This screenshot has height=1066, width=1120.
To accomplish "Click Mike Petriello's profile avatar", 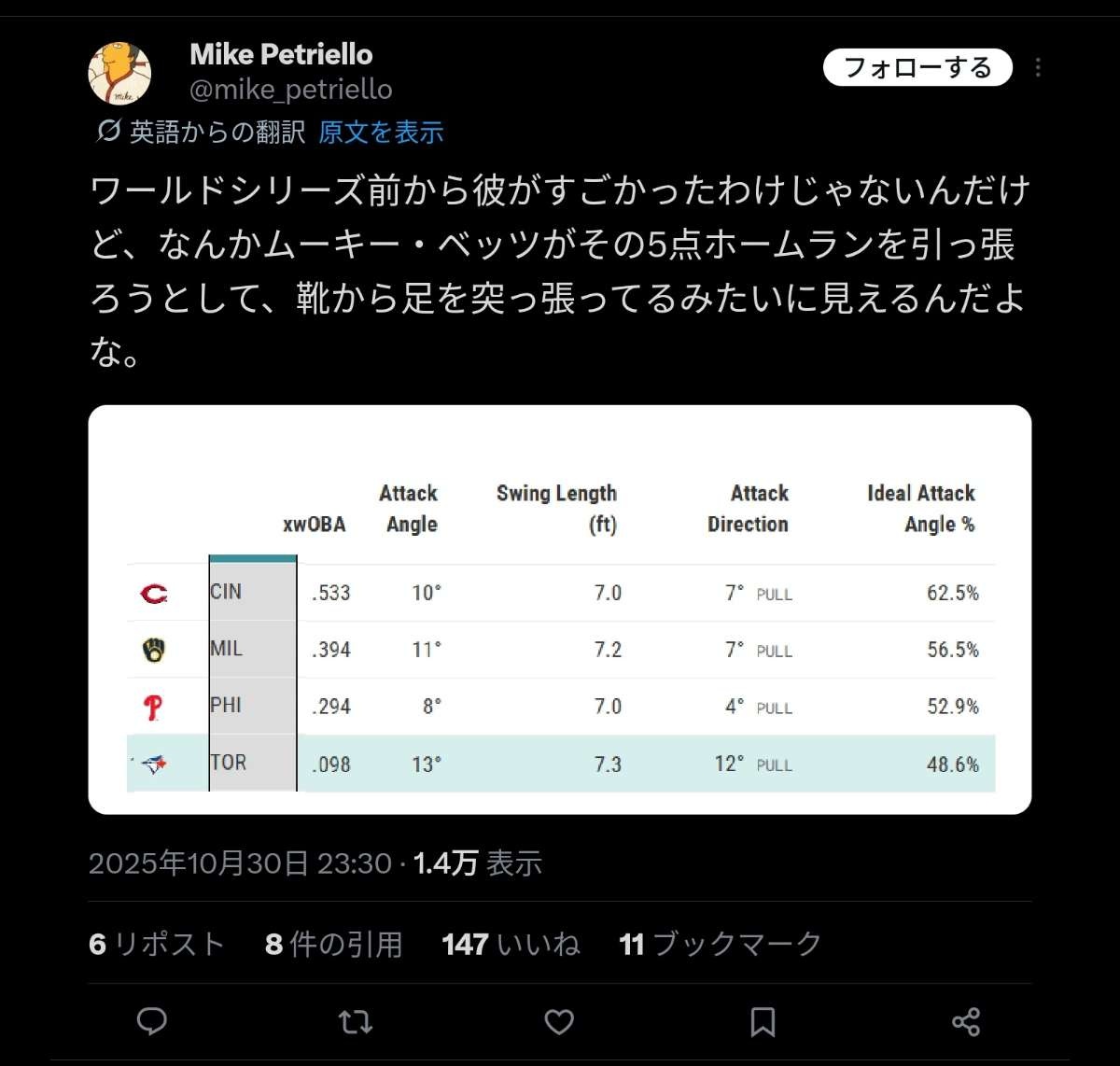I will point(119,73).
